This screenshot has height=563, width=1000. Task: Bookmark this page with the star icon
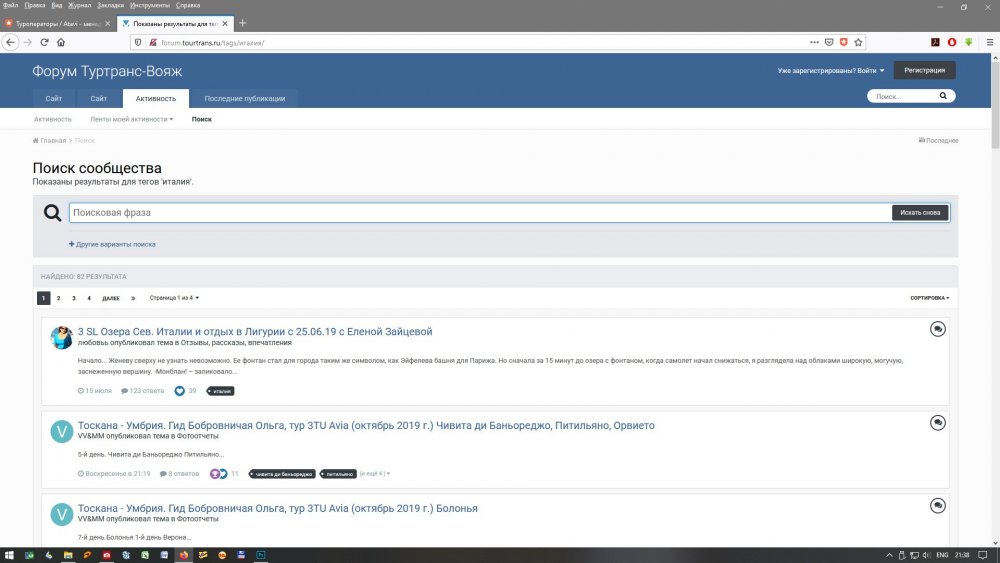859,42
